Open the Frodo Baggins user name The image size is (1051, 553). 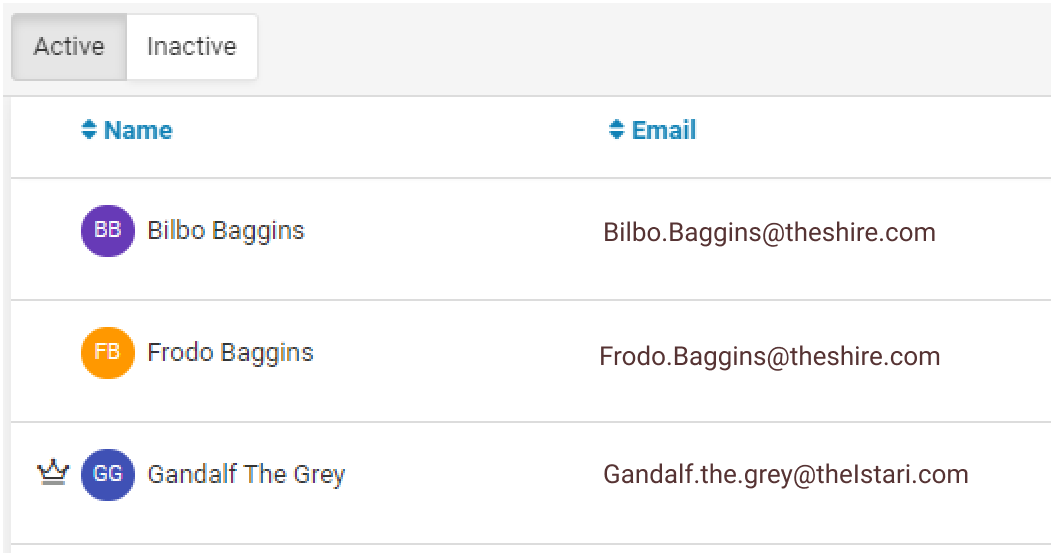click(231, 353)
